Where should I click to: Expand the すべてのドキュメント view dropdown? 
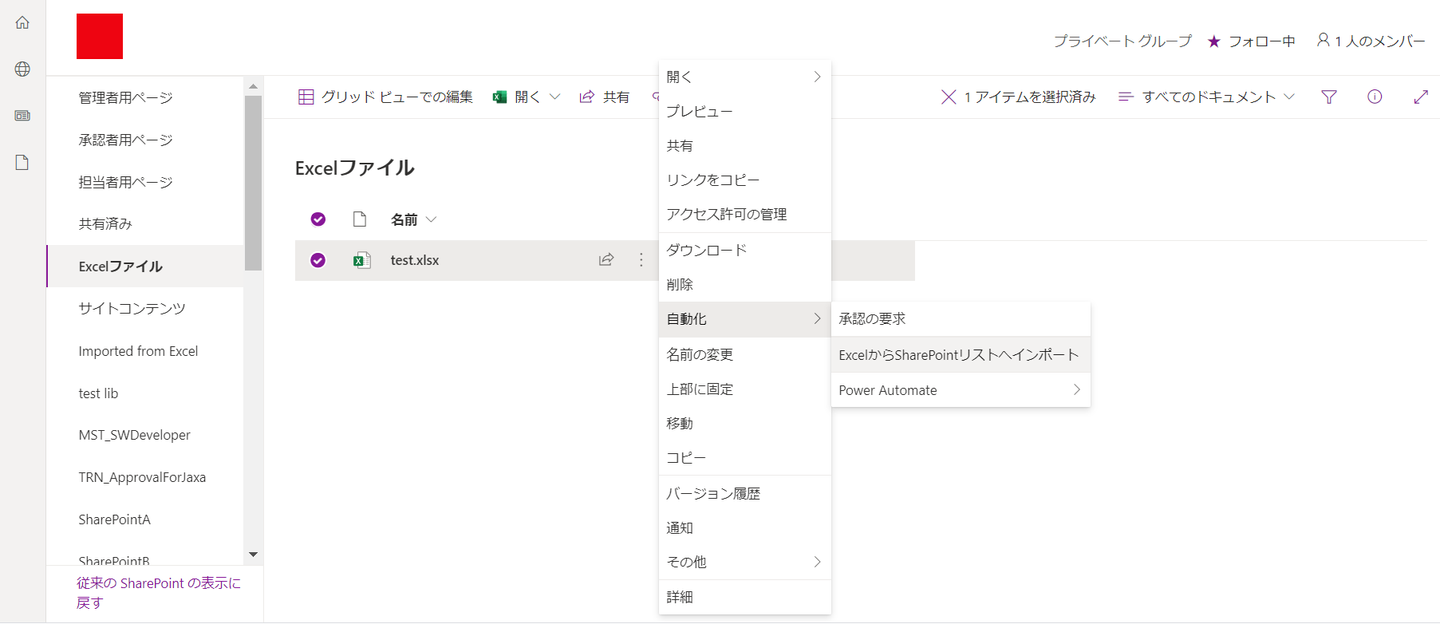tap(1206, 97)
